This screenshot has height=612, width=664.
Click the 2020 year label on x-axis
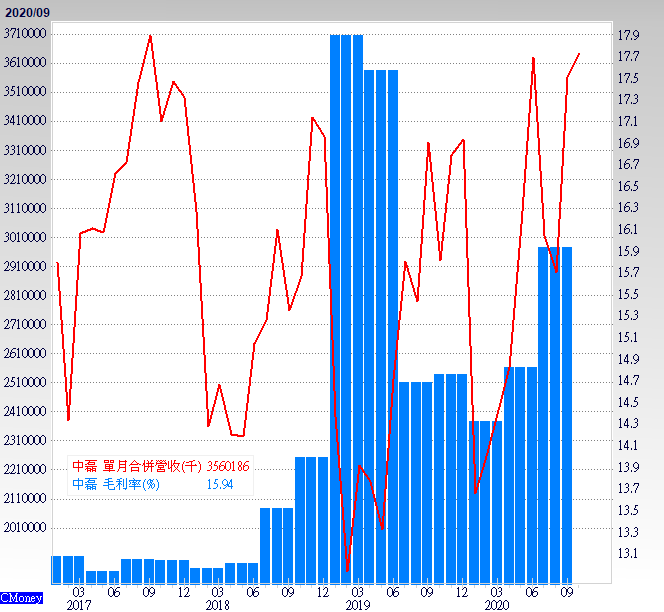497,606
